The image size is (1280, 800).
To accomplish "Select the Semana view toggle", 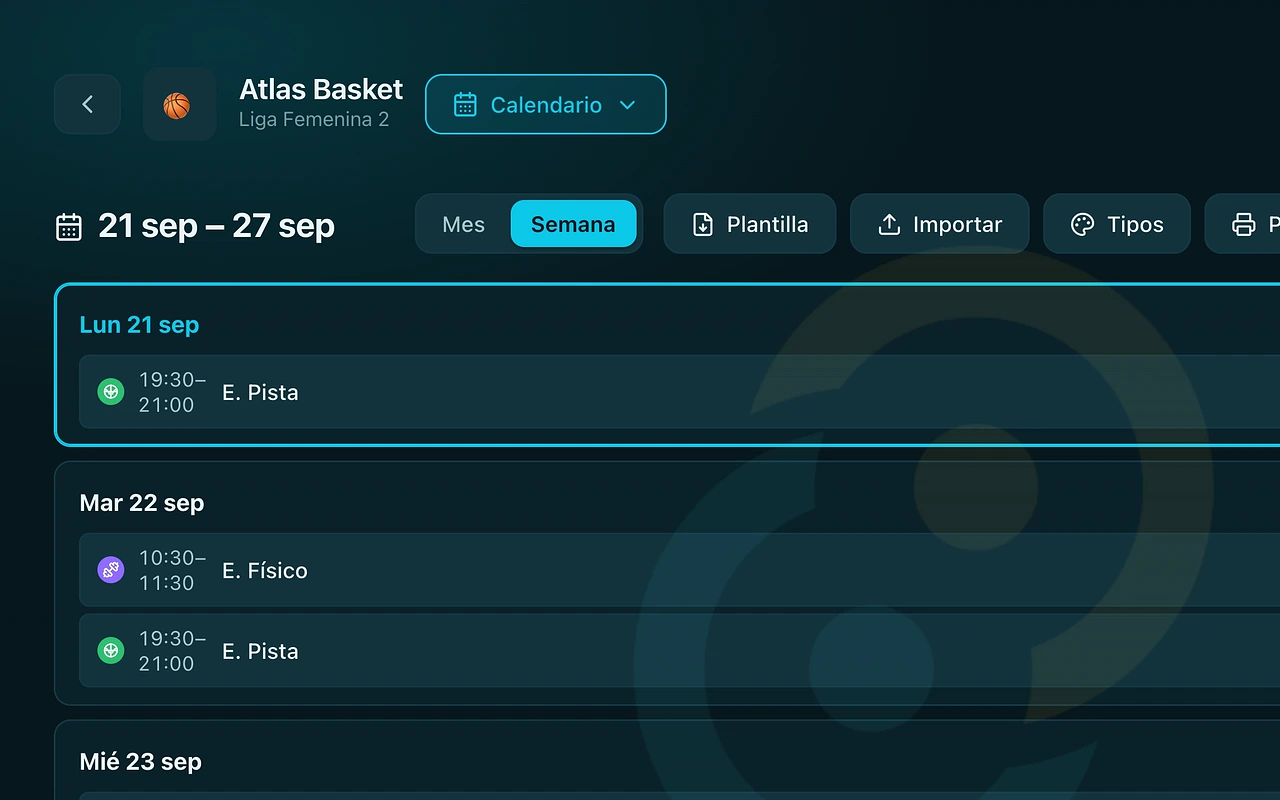I will pyautogui.click(x=573, y=224).
